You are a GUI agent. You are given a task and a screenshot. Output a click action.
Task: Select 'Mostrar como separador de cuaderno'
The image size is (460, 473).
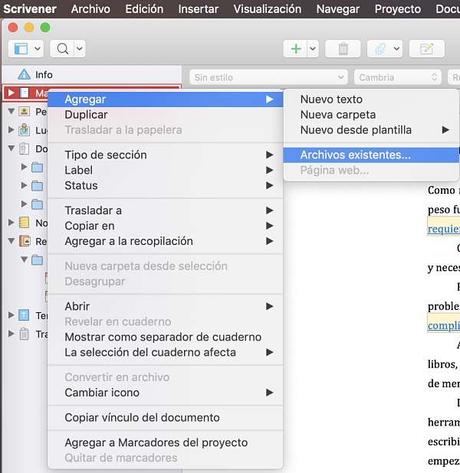(166, 337)
